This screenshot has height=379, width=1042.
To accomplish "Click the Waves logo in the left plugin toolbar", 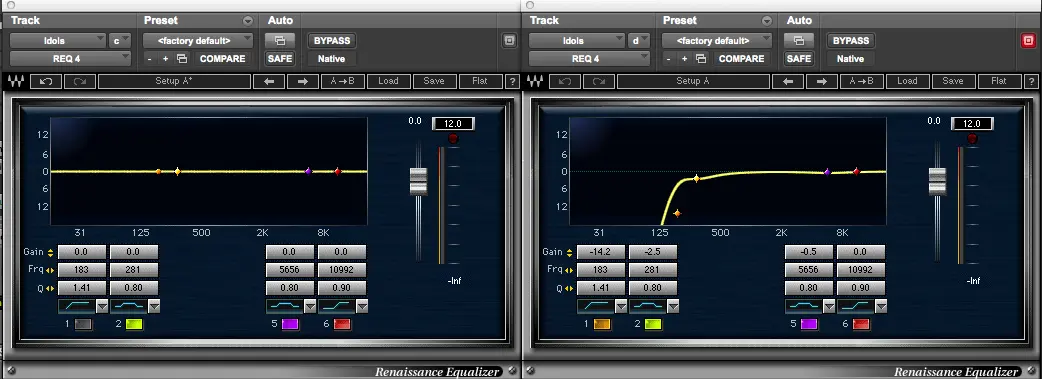I will point(15,81).
